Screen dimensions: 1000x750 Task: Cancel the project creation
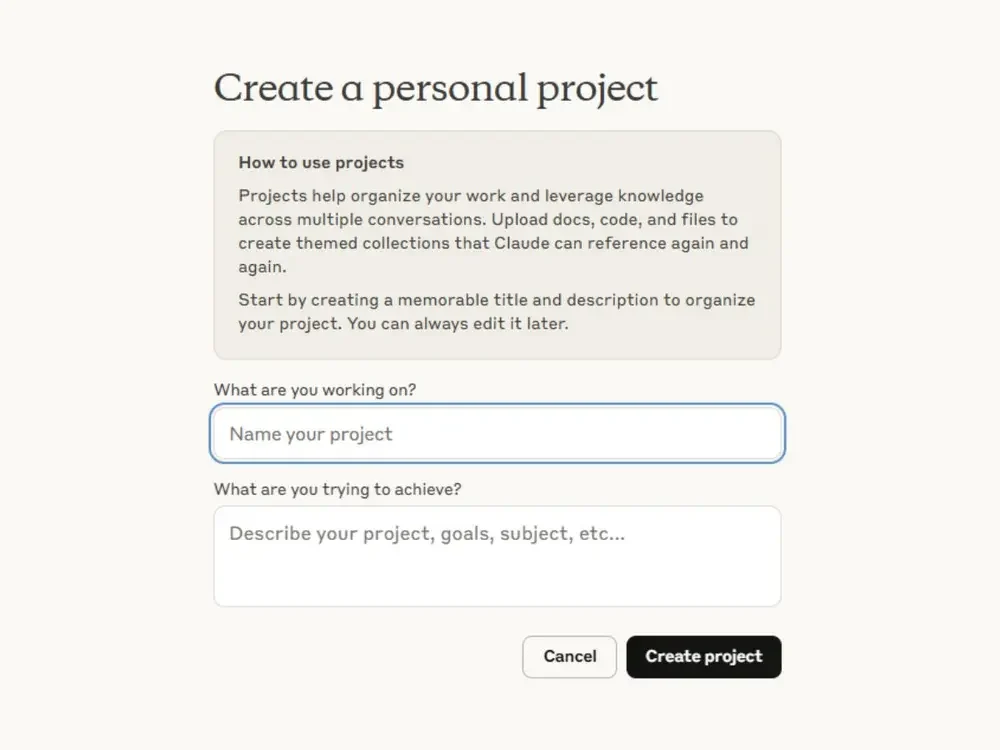pyautogui.click(x=570, y=656)
